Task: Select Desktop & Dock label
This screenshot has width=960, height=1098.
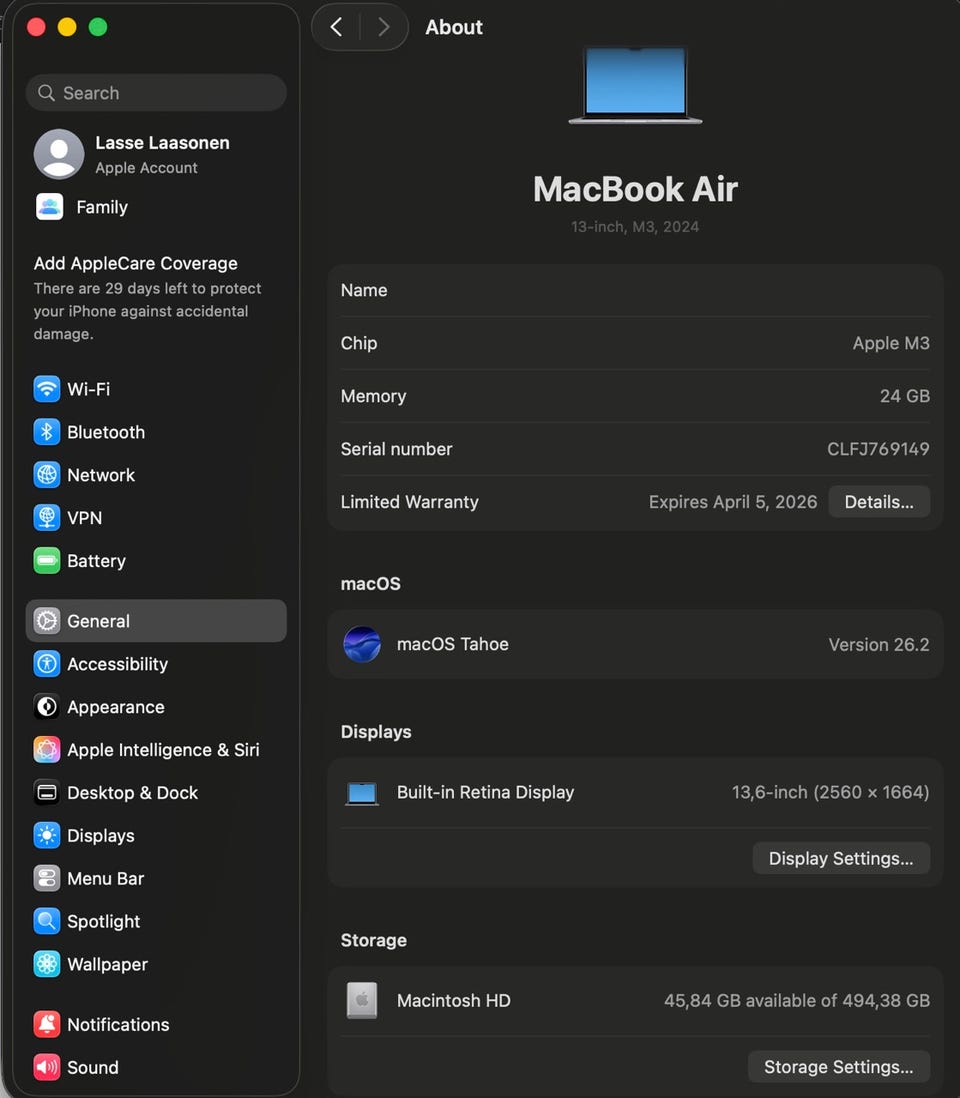Action: click(132, 793)
